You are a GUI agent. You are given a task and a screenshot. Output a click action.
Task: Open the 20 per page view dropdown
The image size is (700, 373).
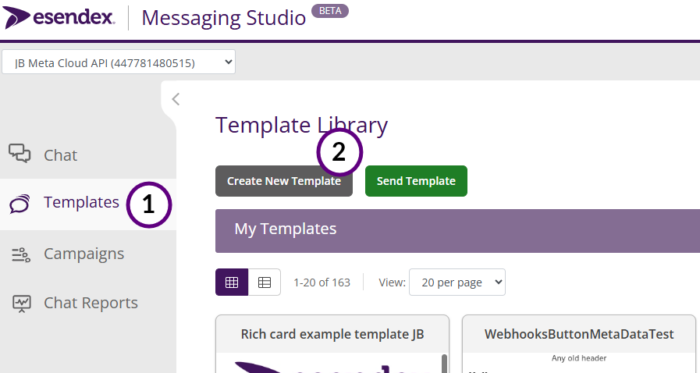tap(457, 282)
